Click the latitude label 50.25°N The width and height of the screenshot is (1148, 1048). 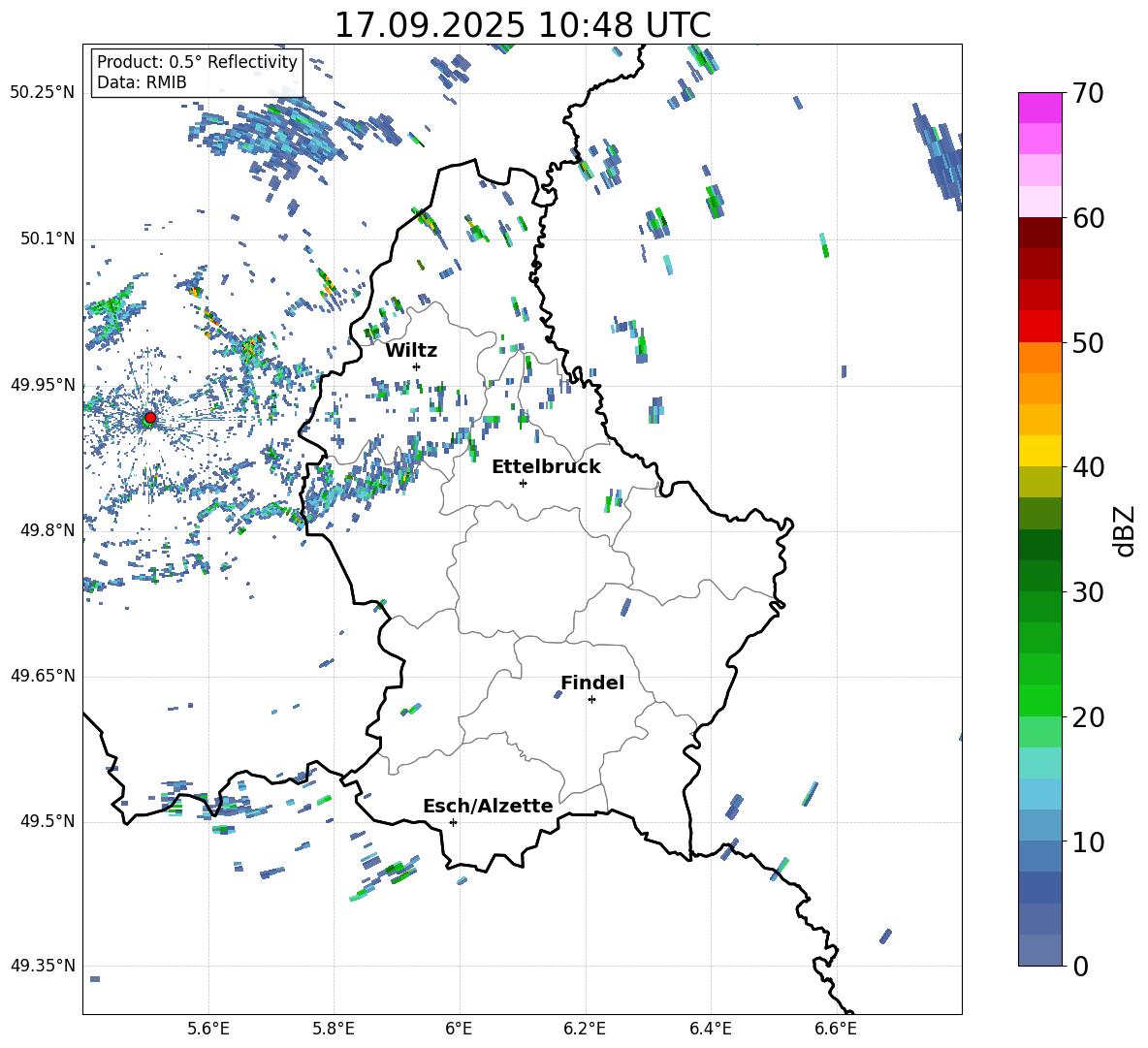click(43, 93)
